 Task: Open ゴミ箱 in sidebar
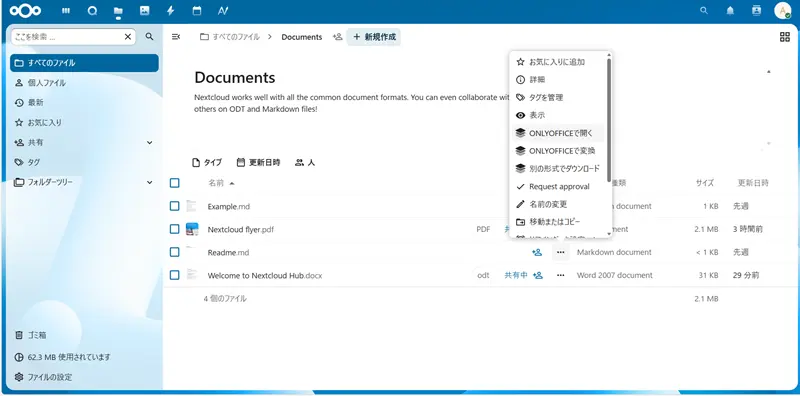point(84,335)
